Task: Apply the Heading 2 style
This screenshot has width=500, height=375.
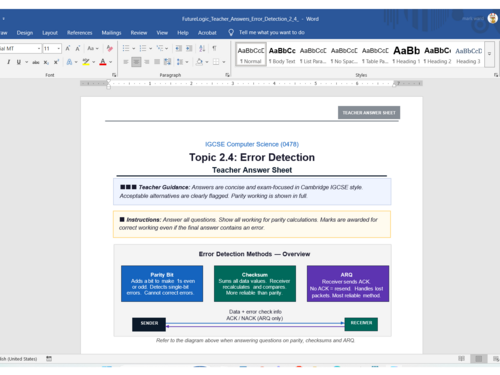Action: click(437, 54)
